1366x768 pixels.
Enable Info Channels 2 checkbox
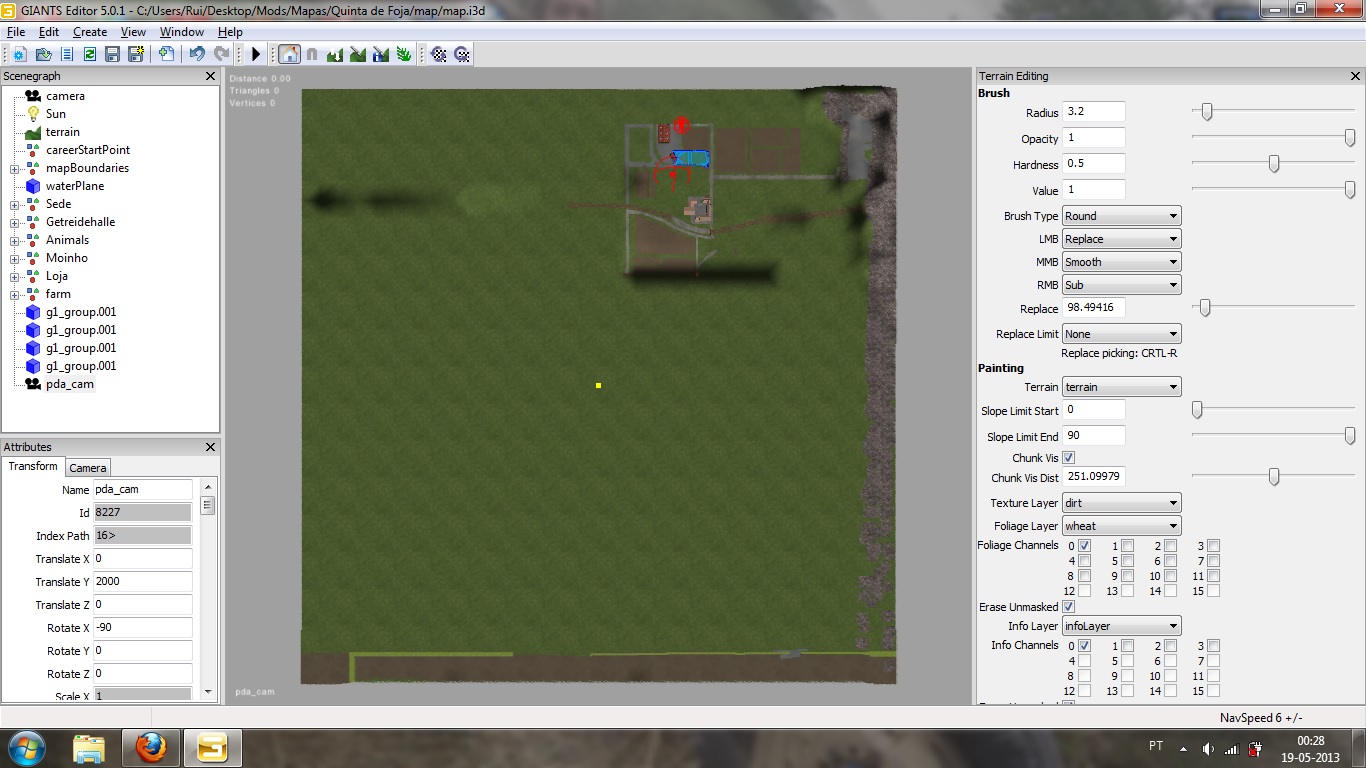tap(1171, 646)
